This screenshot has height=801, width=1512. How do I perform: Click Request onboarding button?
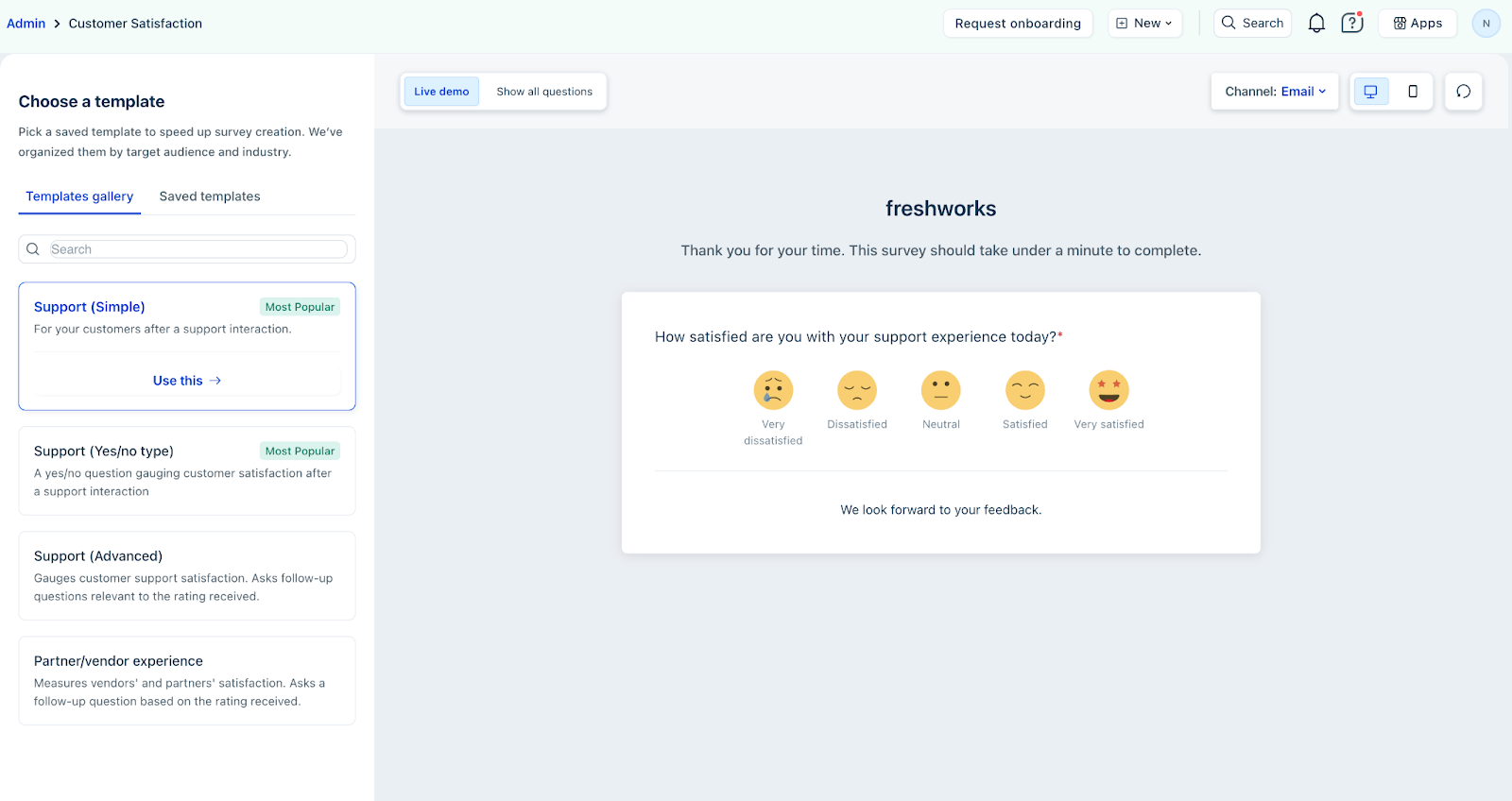(x=1018, y=24)
